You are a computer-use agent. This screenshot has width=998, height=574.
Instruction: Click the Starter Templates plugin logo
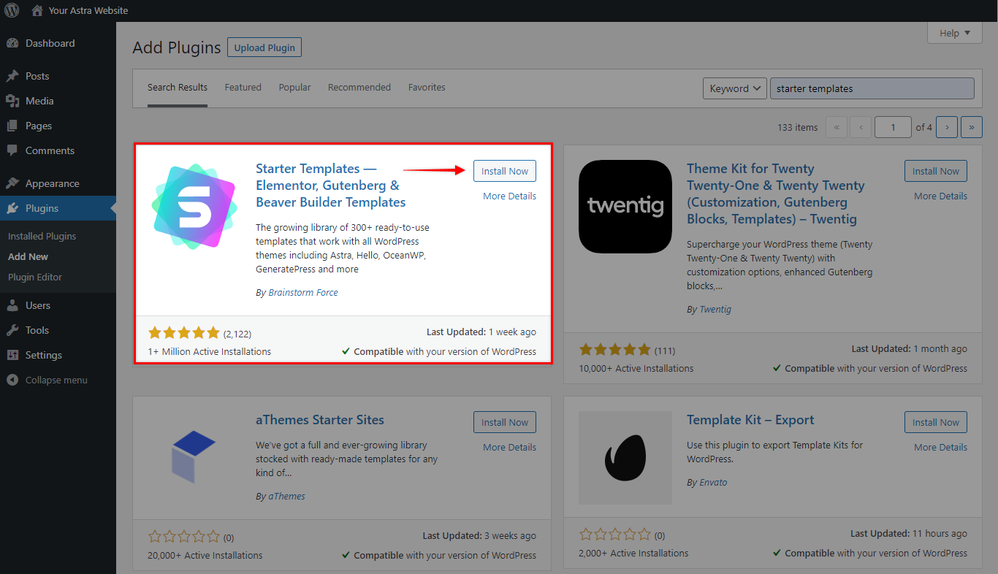tap(194, 207)
